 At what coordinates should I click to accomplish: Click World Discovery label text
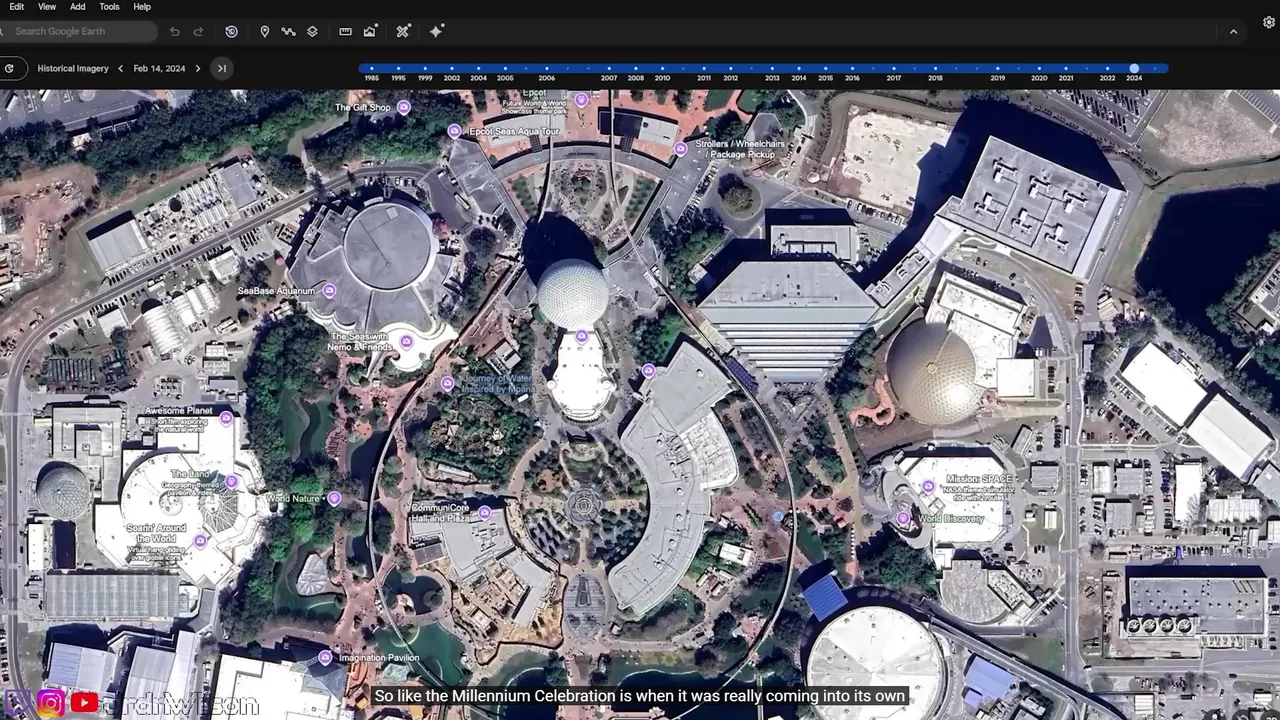tap(952, 519)
